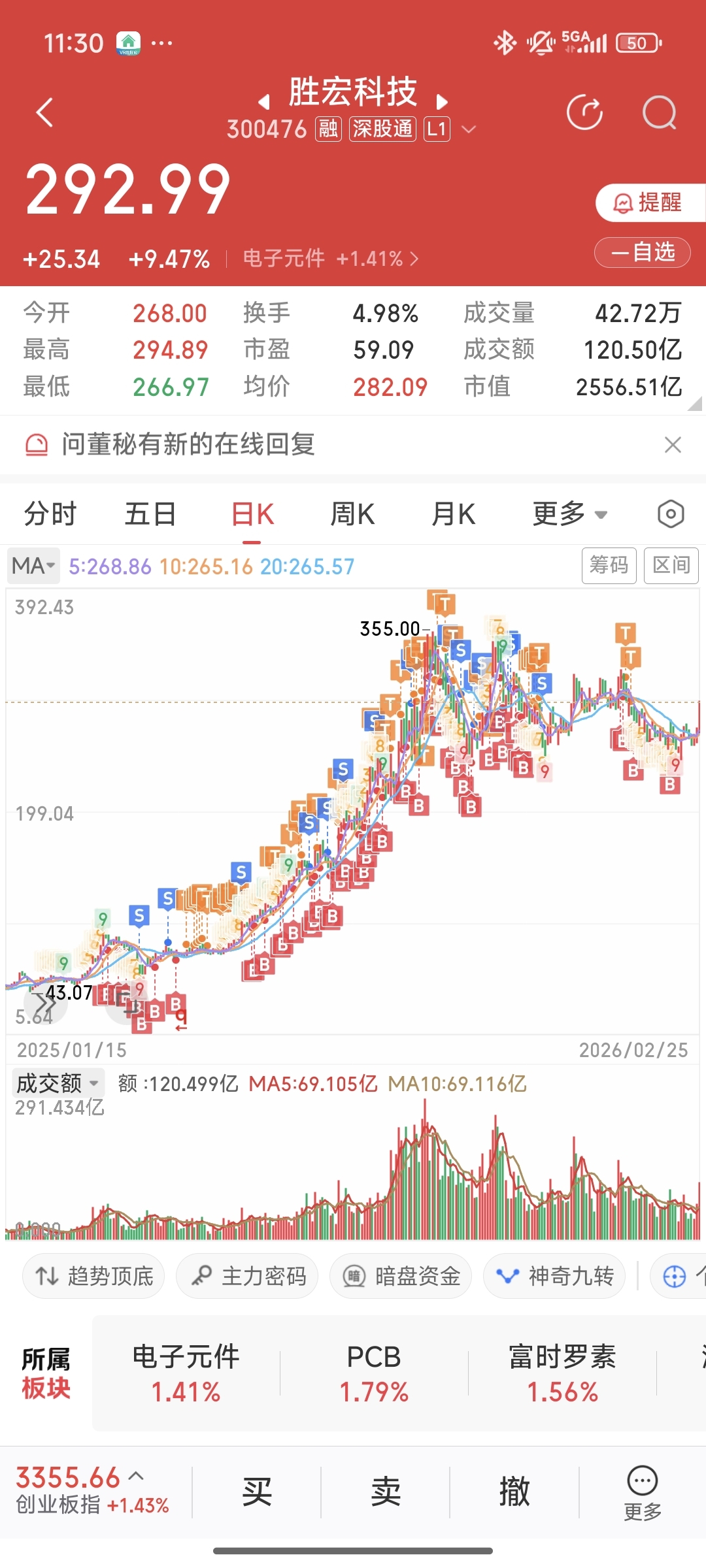
Task: Open 问董秘有新的在线回复 notice
Action: [188, 444]
